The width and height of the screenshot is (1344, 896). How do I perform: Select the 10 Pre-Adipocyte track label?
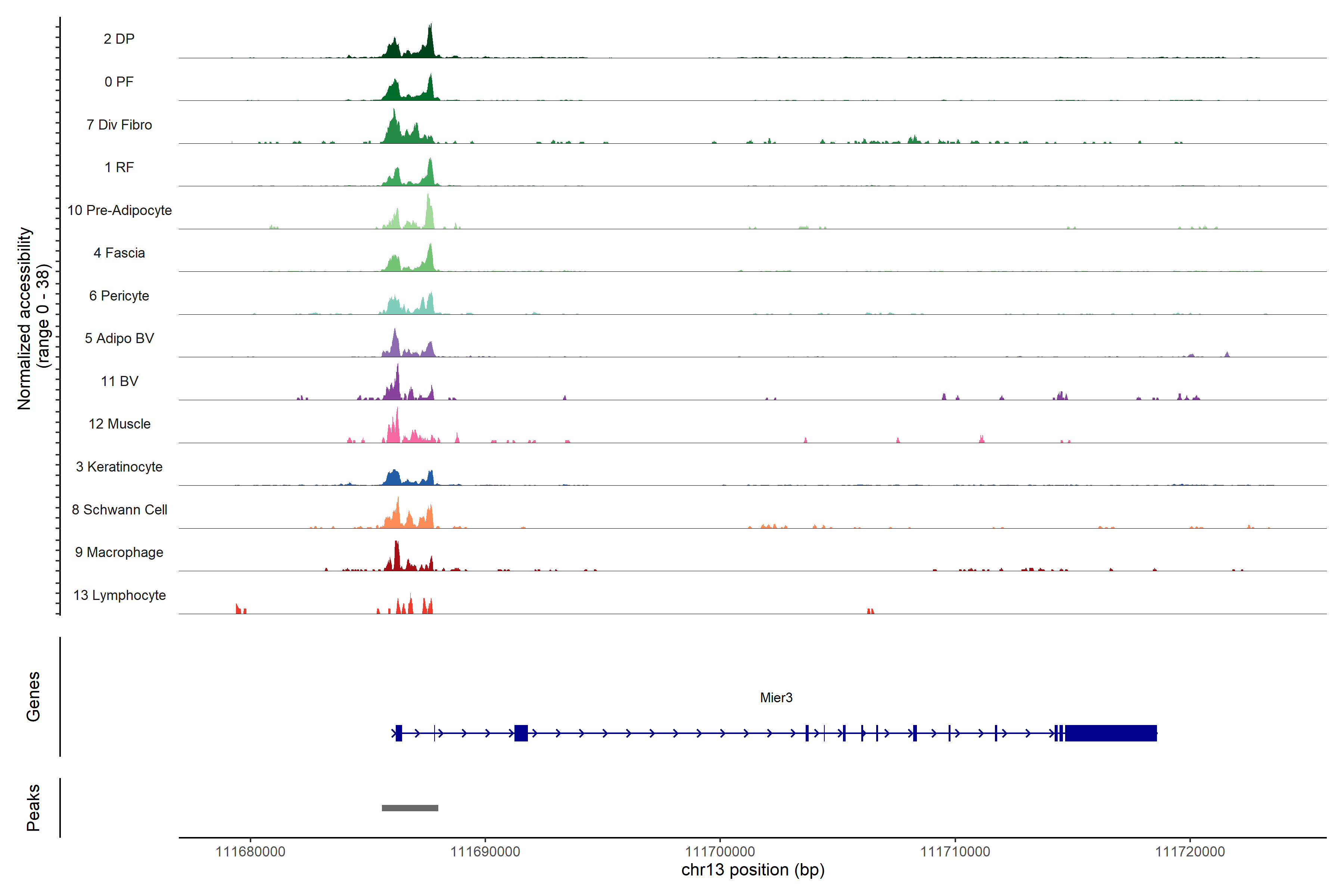pyautogui.click(x=119, y=210)
